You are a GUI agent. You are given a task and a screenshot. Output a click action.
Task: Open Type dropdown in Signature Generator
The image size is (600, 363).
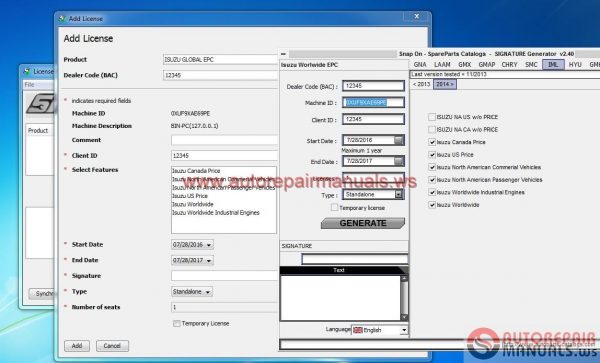click(398, 194)
